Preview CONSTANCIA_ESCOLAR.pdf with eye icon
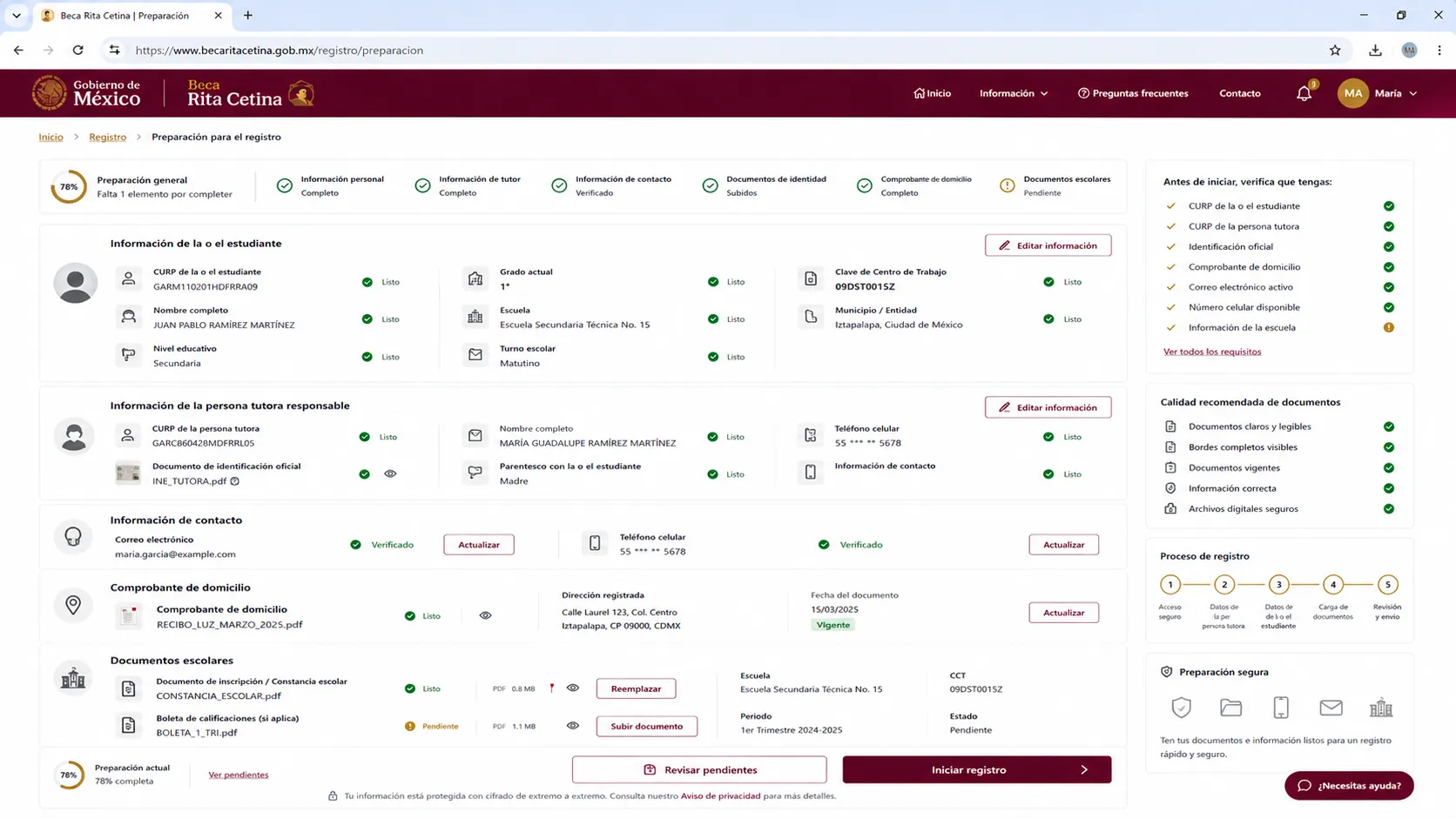The image size is (1456, 819). pos(572,688)
